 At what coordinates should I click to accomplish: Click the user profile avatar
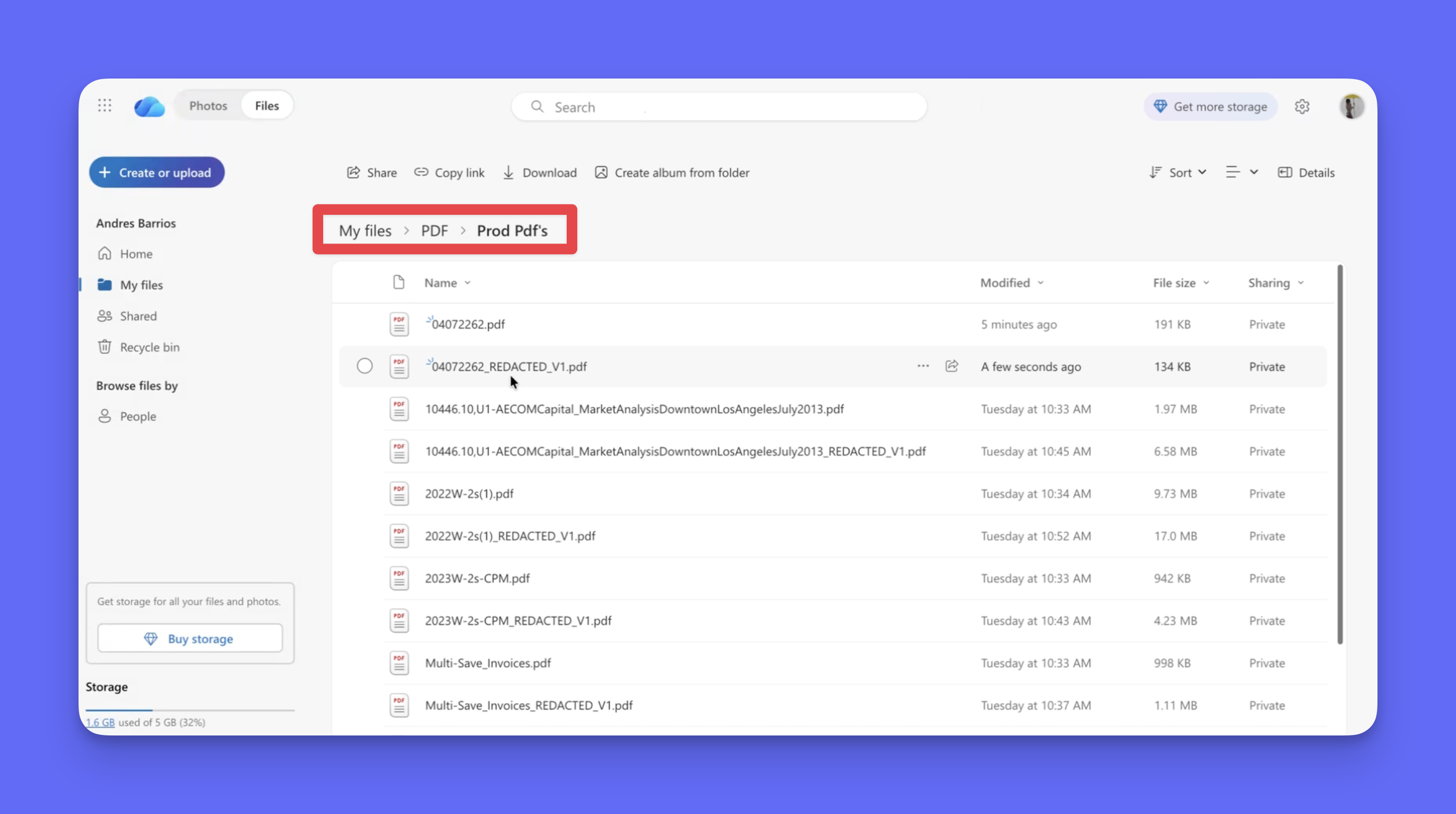1351,106
